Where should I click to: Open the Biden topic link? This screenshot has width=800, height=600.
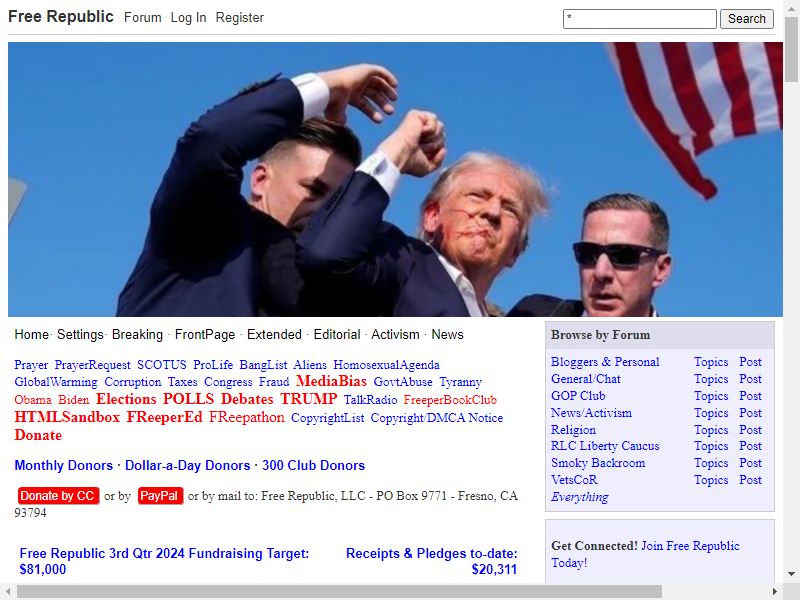point(73,400)
